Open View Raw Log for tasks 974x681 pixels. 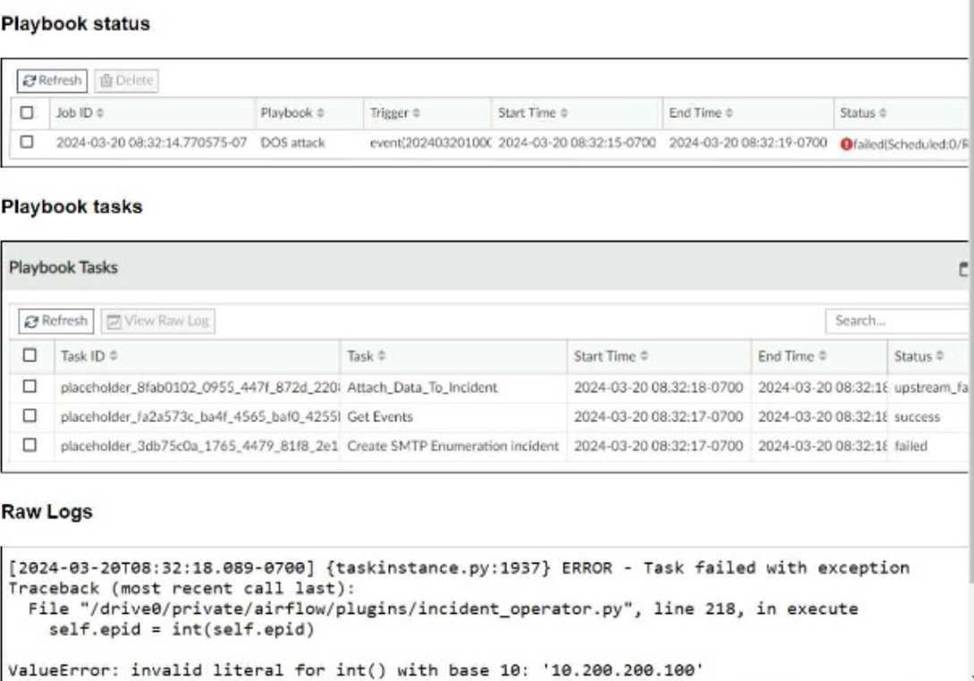[158, 321]
